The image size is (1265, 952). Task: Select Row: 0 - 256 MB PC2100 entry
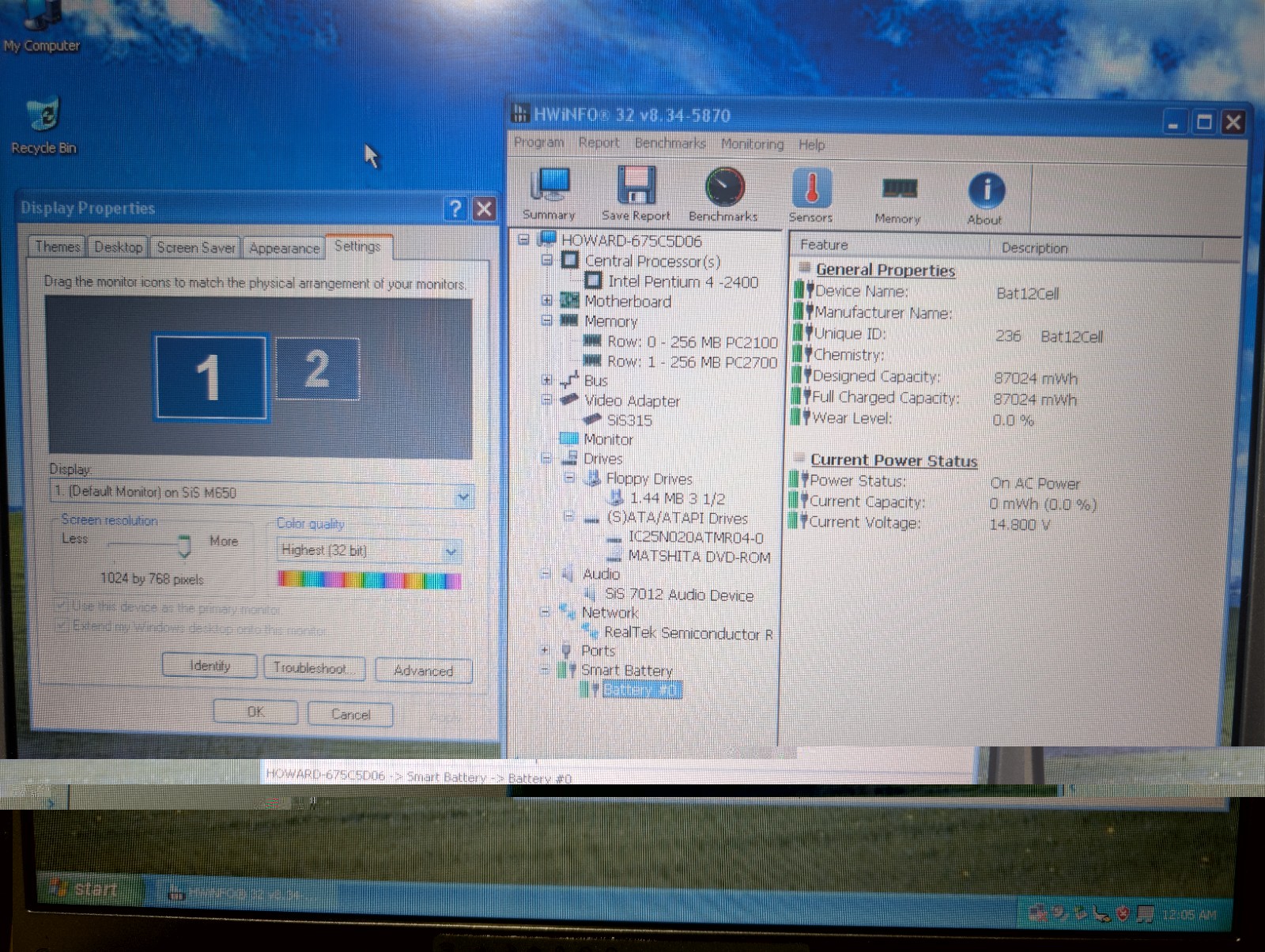pyautogui.click(x=692, y=342)
